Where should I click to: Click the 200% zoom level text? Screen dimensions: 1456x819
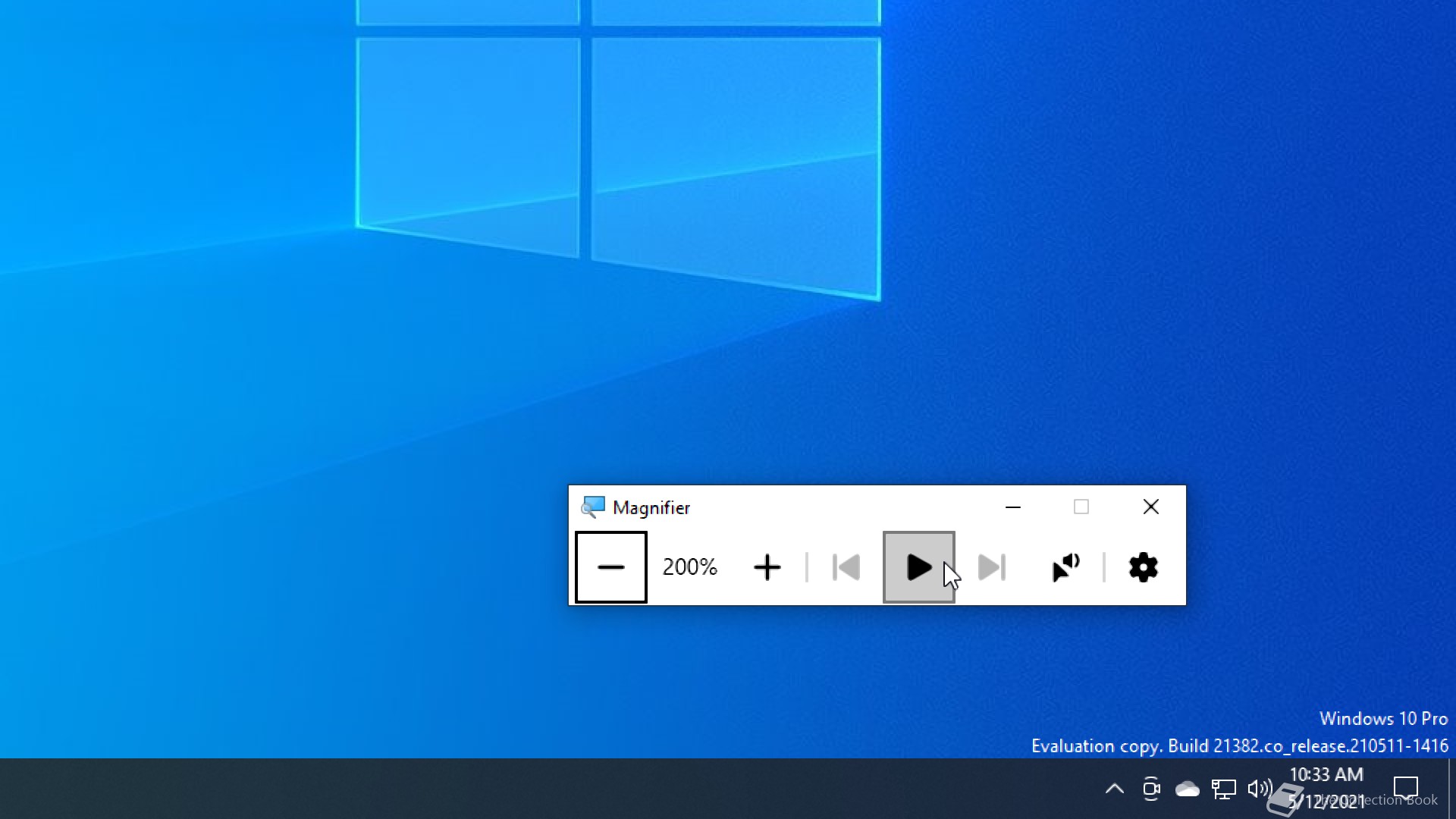689,566
